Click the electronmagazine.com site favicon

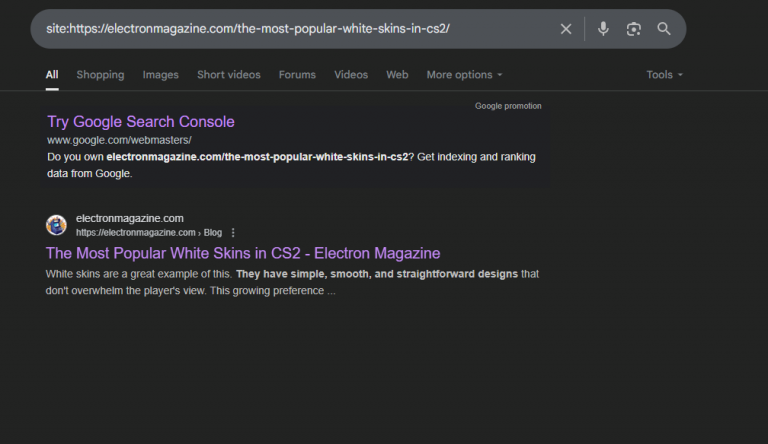coord(56,225)
